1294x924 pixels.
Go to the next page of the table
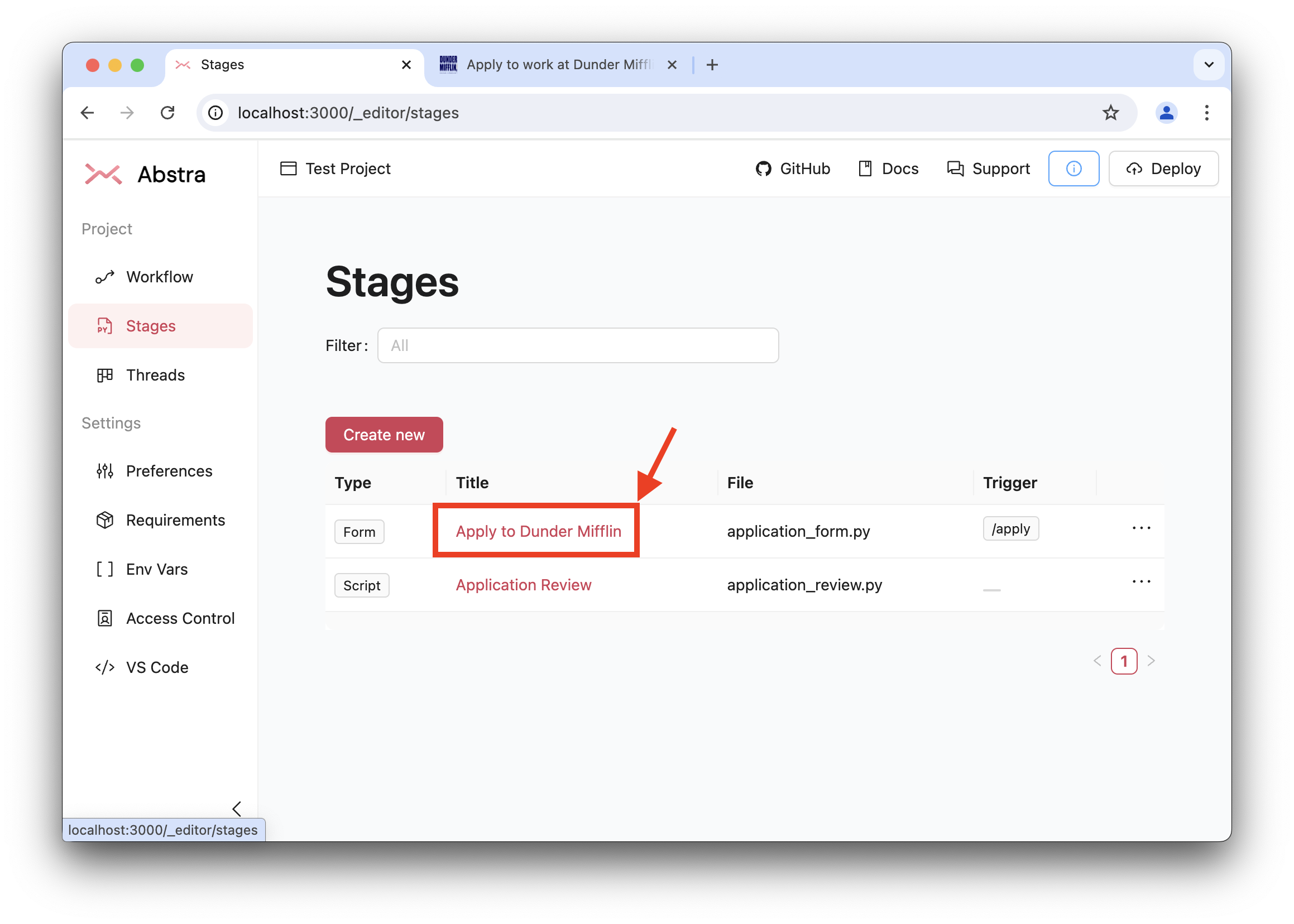click(1151, 661)
